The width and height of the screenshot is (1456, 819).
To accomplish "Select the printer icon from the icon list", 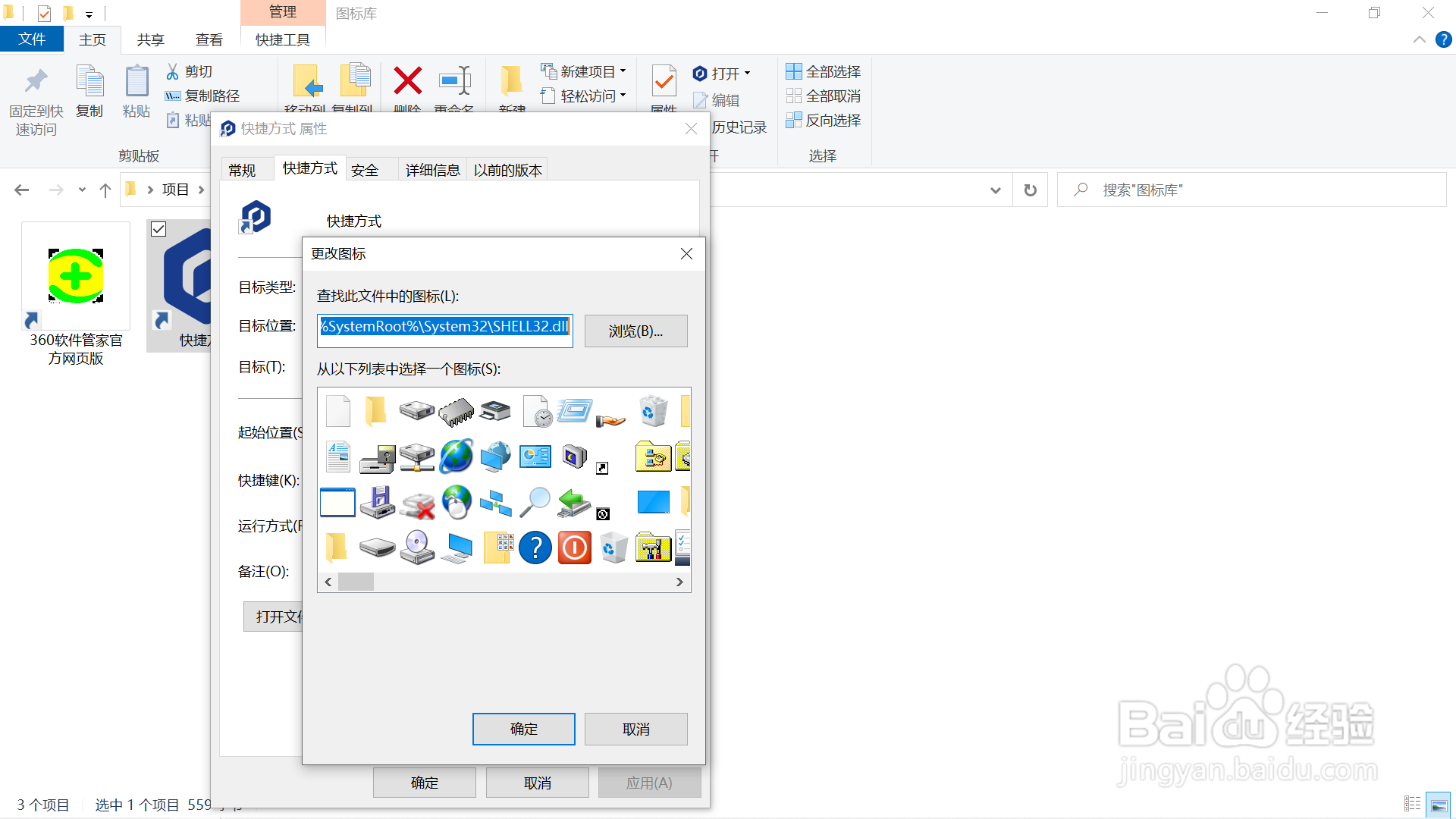I will (495, 409).
